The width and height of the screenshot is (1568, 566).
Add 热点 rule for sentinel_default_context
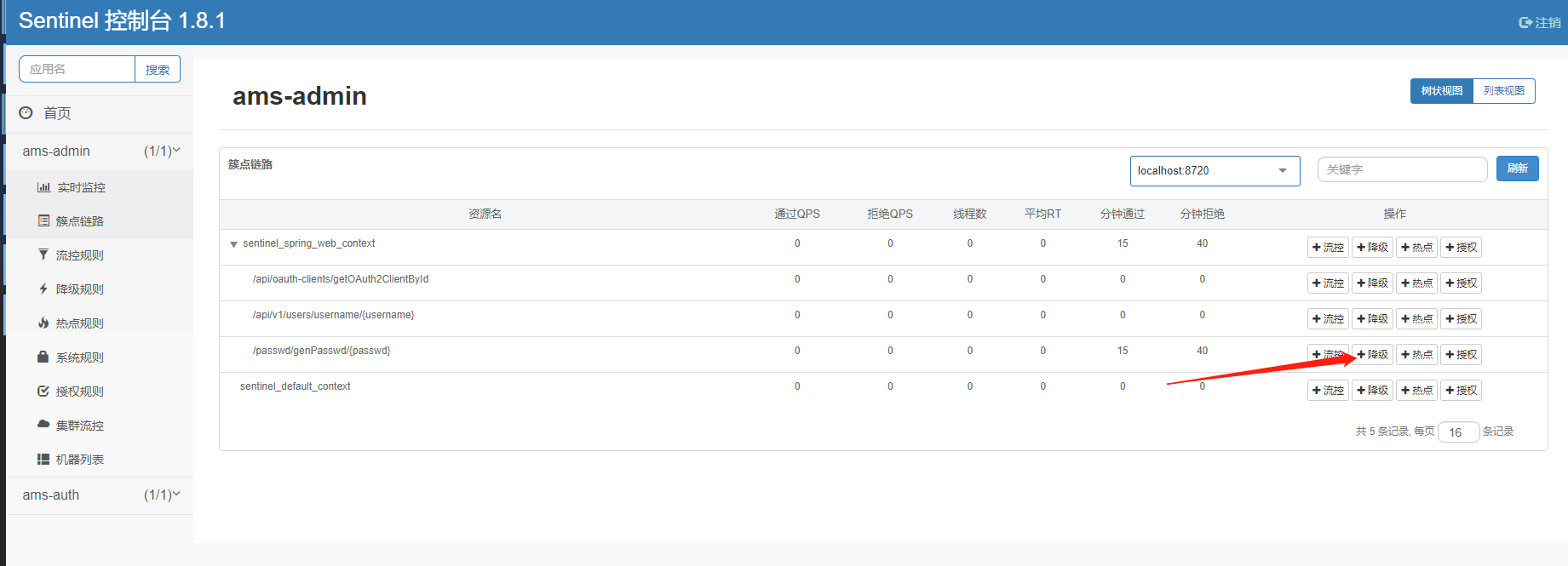[x=1417, y=391]
